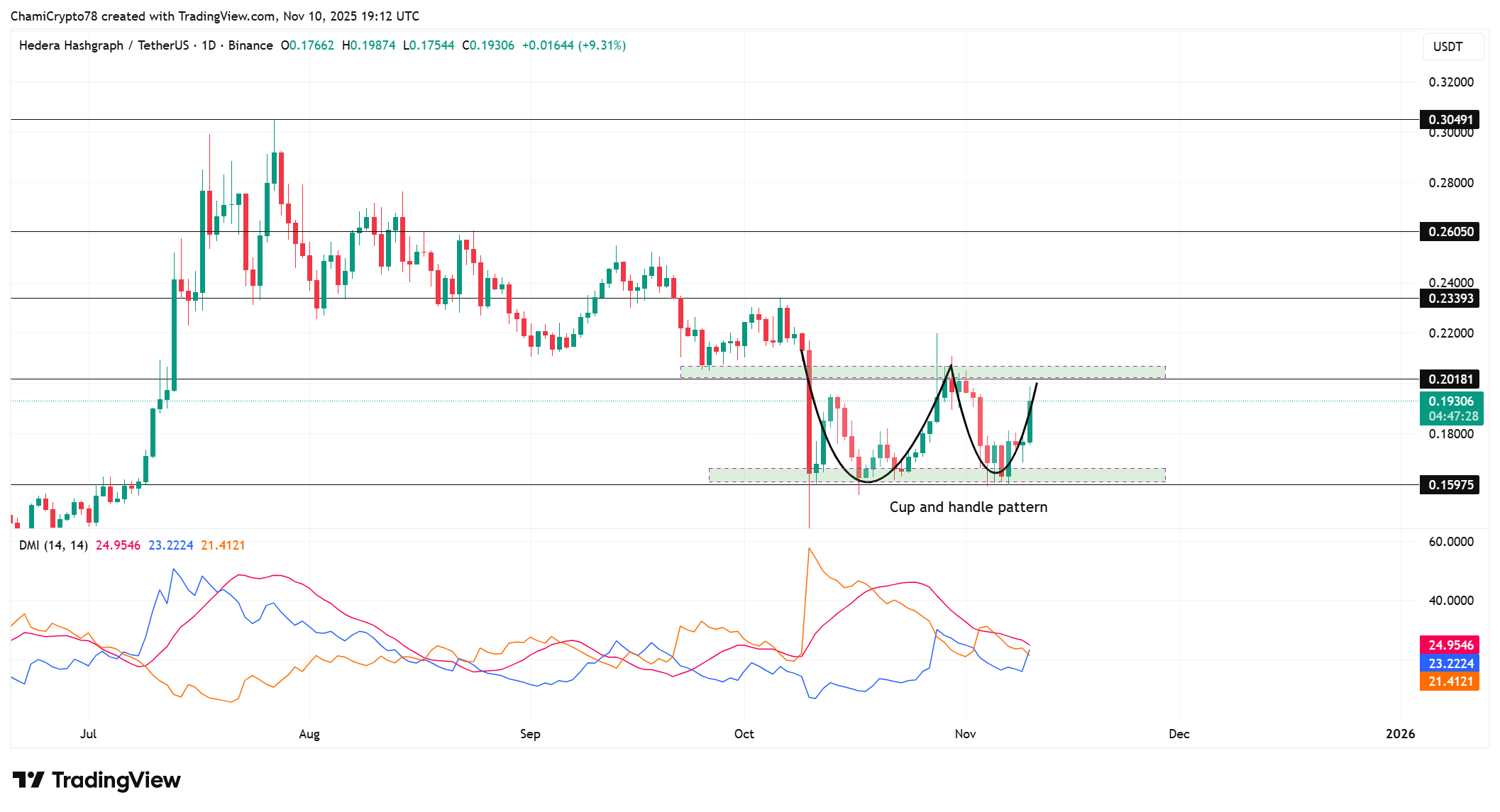
Task: Click the Oct label on time axis
Action: tap(744, 734)
